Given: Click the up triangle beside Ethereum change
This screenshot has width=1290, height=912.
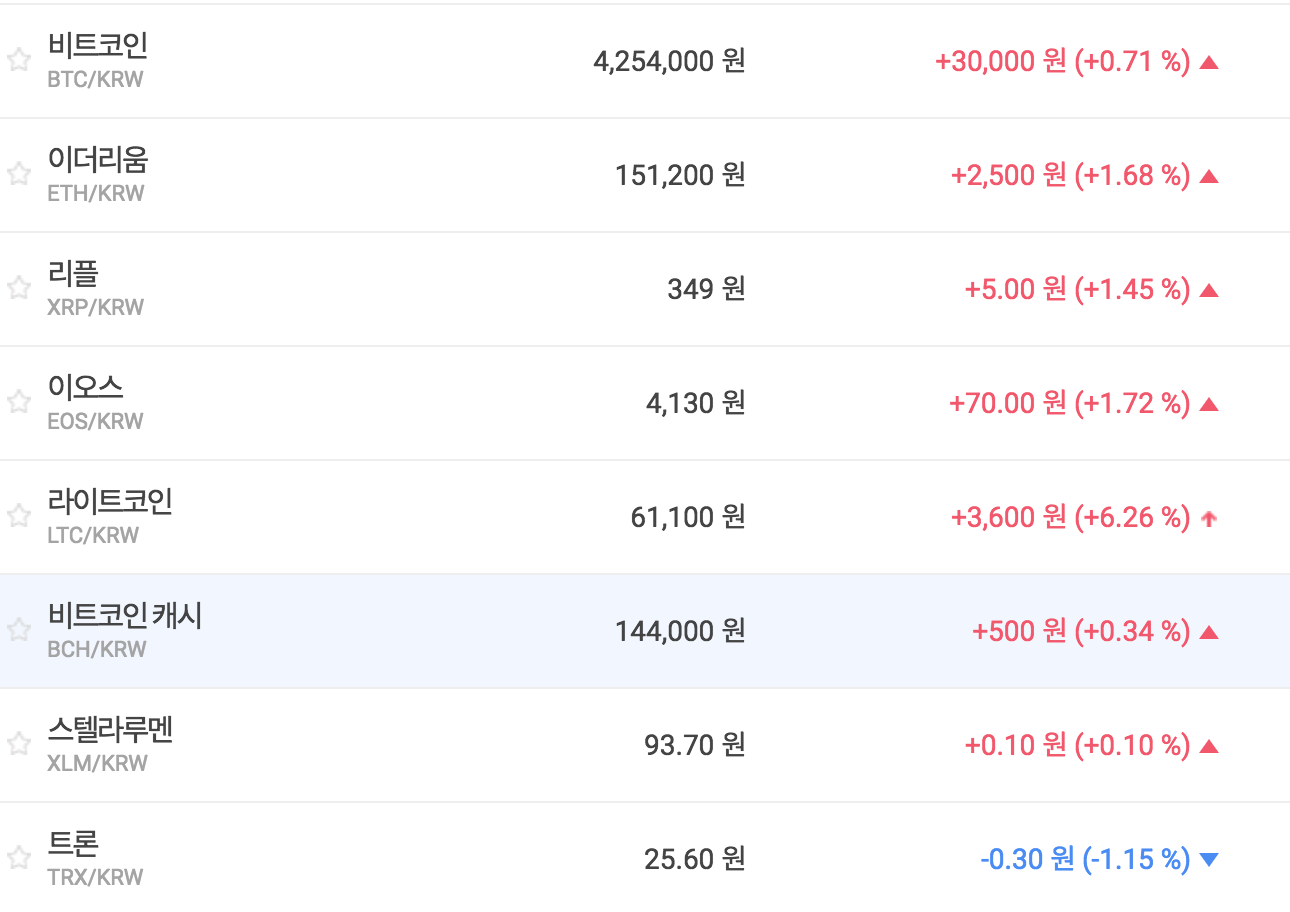Looking at the screenshot, I should (1208, 176).
